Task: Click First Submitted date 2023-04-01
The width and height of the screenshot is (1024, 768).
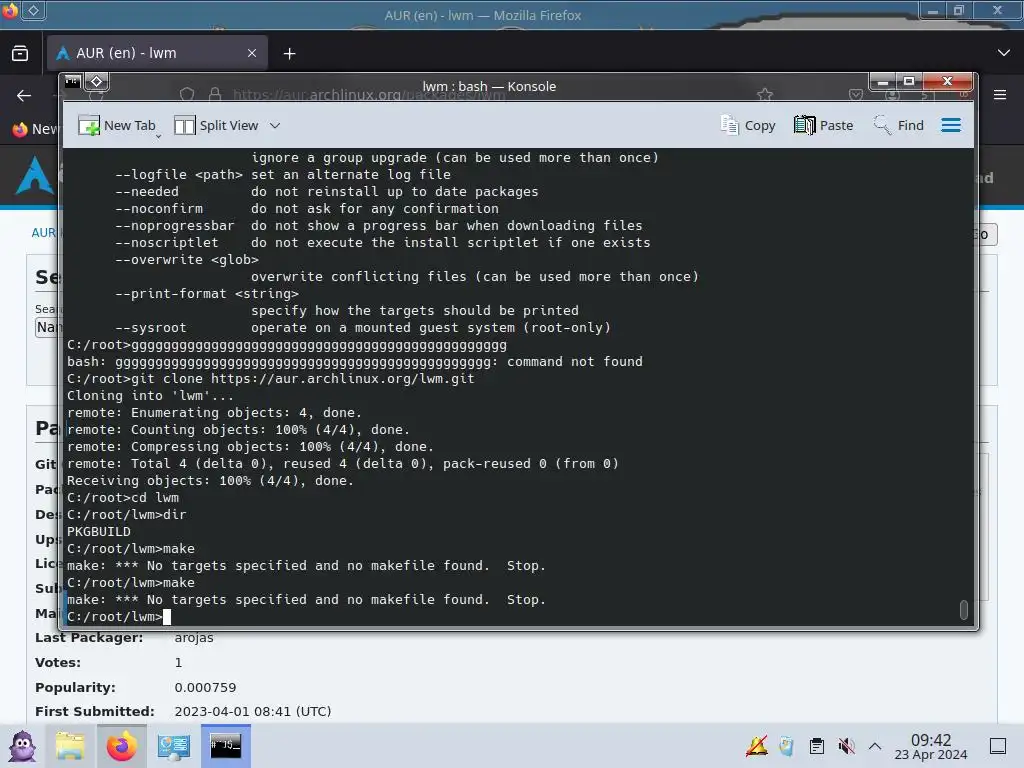Action: 253,711
